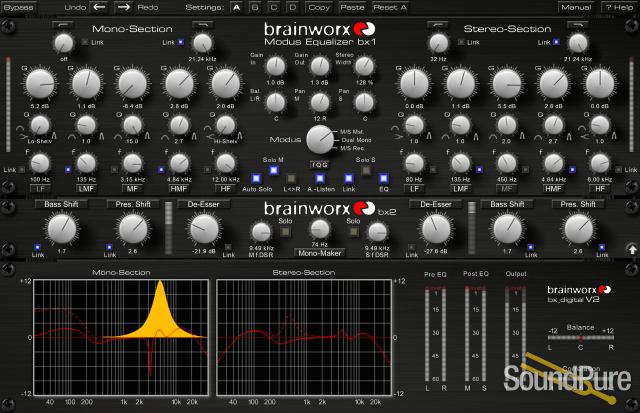Screen dimensions: 640x413
Task: Click the Gain In knob
Action: click(x=276, y=67)
